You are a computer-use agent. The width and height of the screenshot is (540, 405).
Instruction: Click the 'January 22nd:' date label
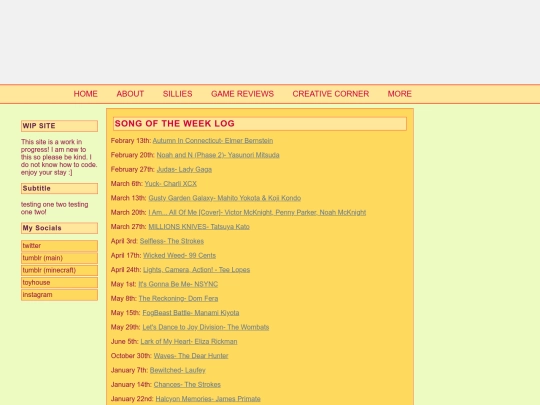pos(132,399)
